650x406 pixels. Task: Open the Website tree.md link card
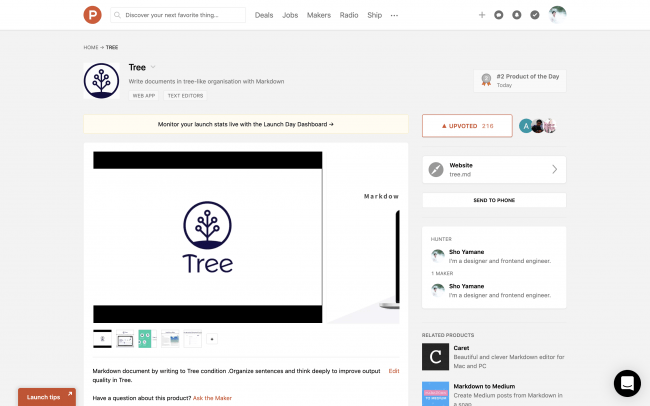[494, 169]
